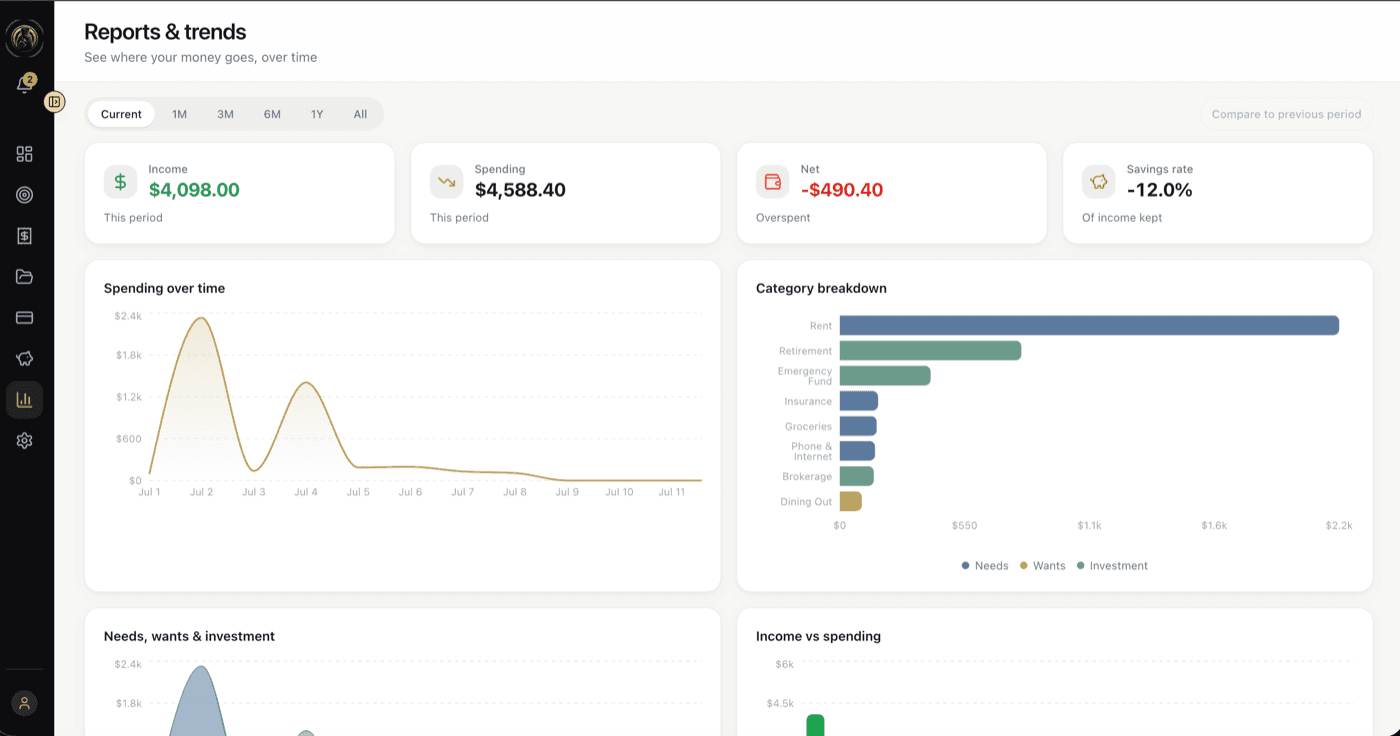Click the Category breakdown heading
This screenshot has height=736, width=1400.
coord(821,288)
